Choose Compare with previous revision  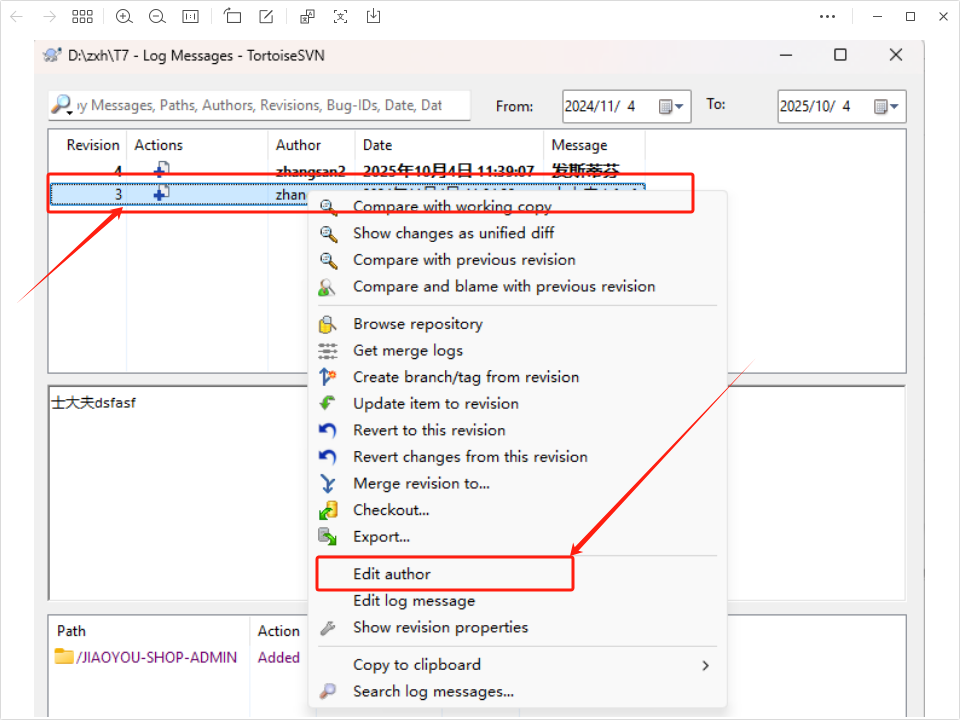(x=464, y=260)
